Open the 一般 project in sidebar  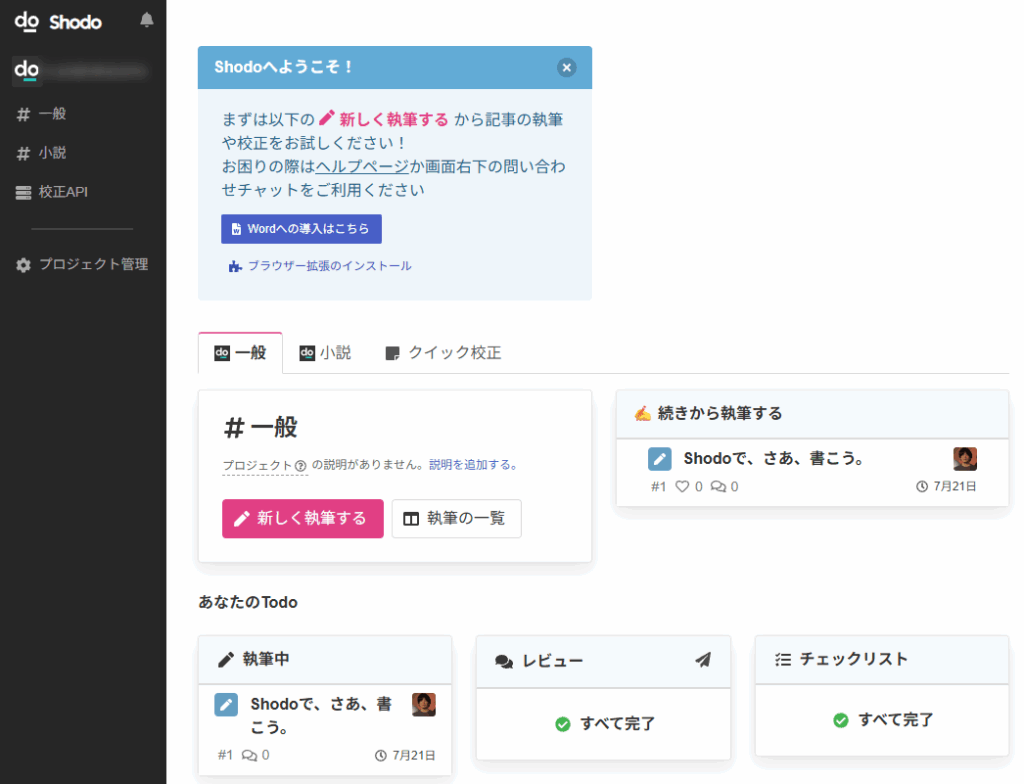tap(42, 114)
